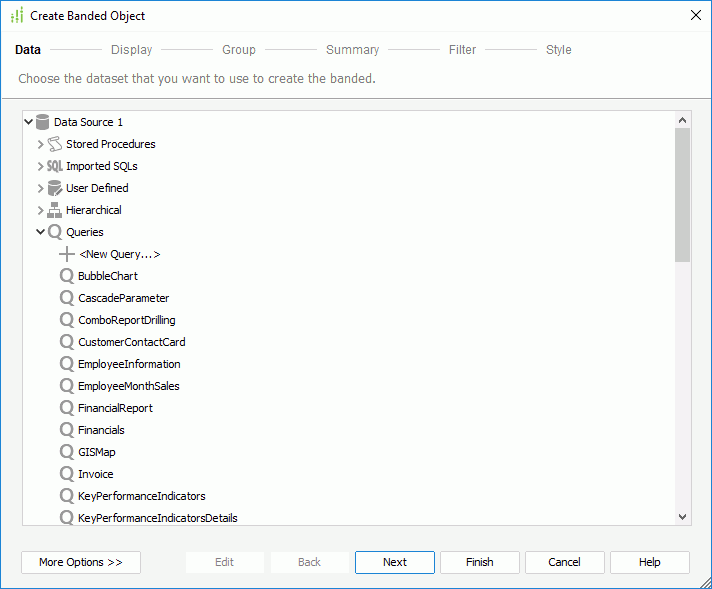Click the Next button
Viewport: 712px width, 589px height.
coord(395,562)
